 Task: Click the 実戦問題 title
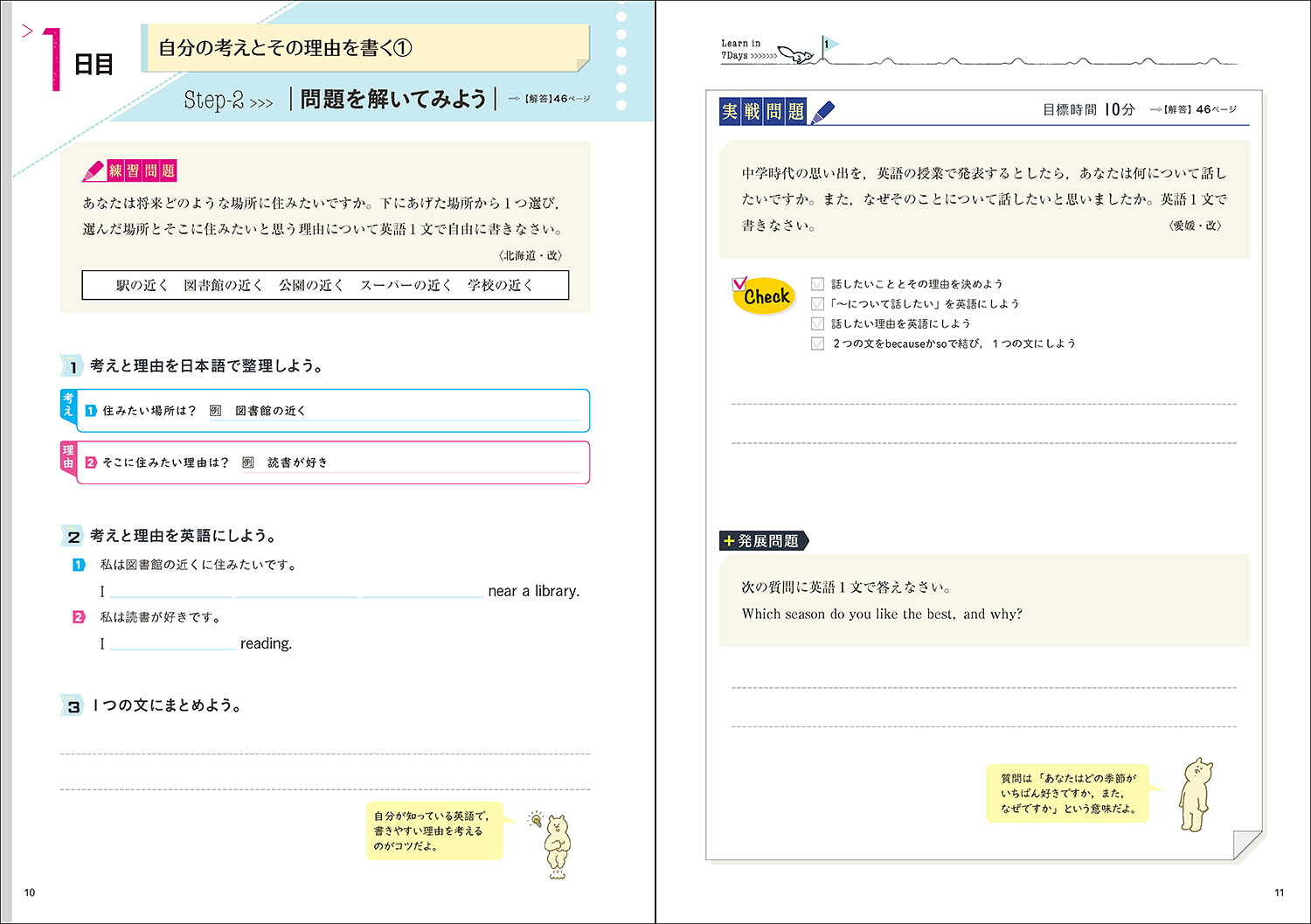point(763,112)
